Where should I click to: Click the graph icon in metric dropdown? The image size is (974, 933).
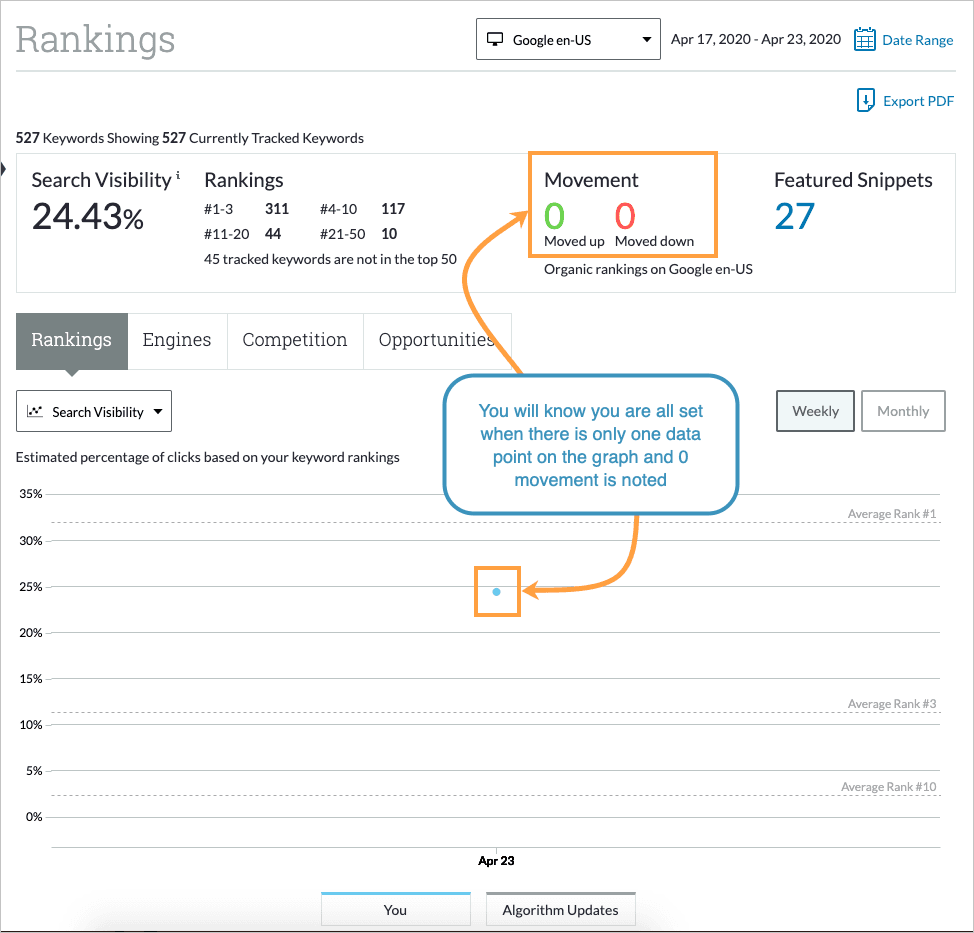pos(35,411)
